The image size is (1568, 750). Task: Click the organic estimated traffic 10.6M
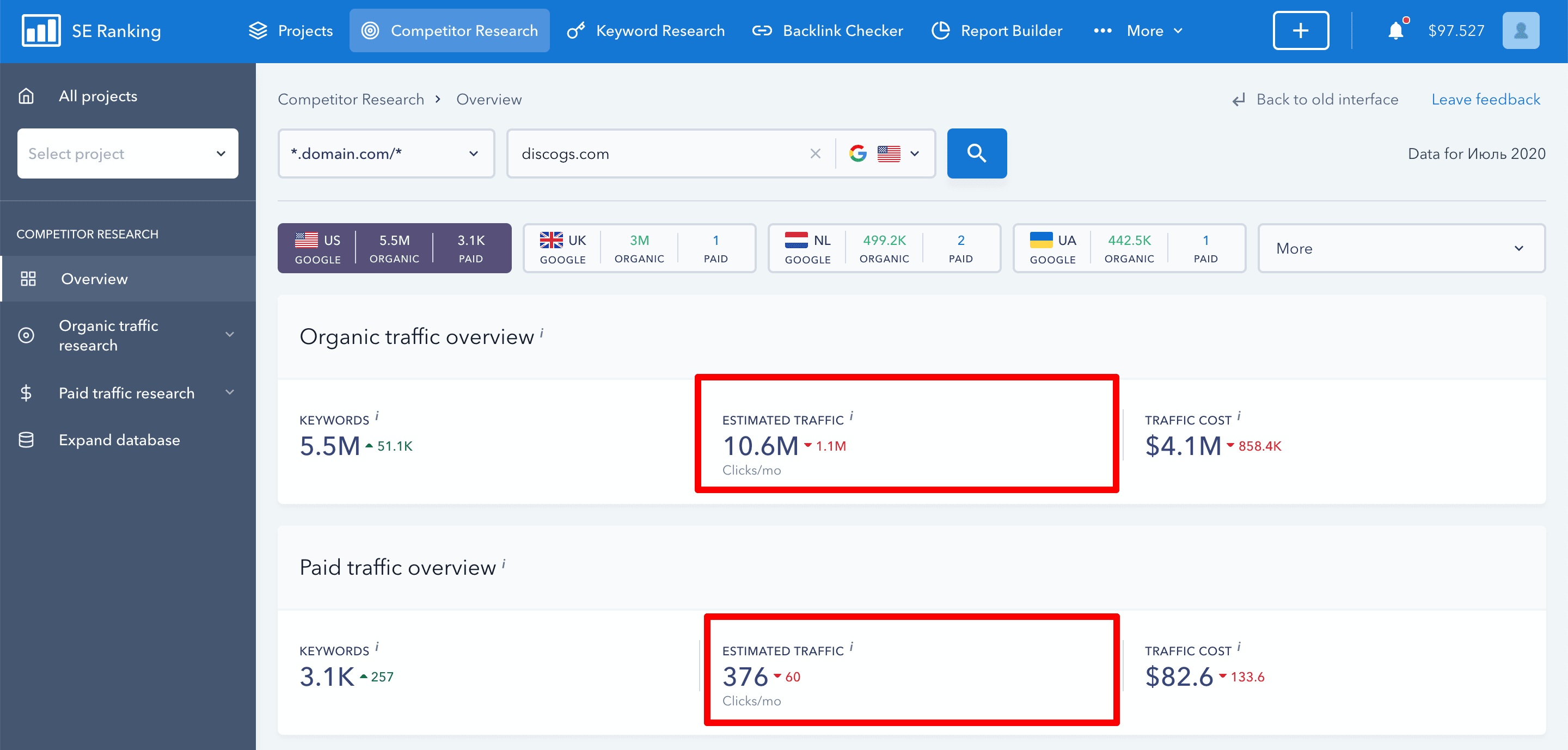[760, 446]
